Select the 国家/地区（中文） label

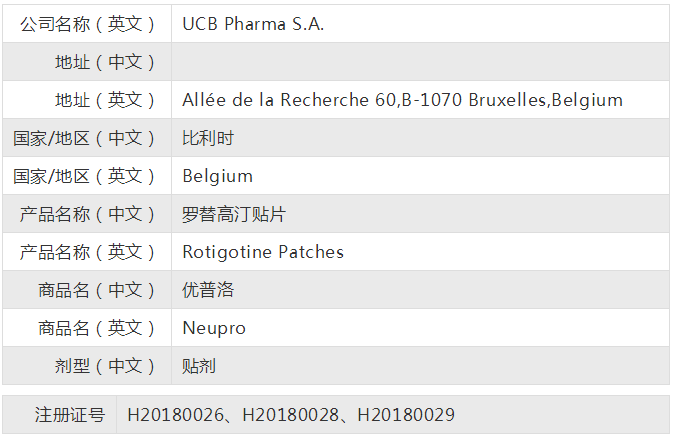(x=85, y=138)
